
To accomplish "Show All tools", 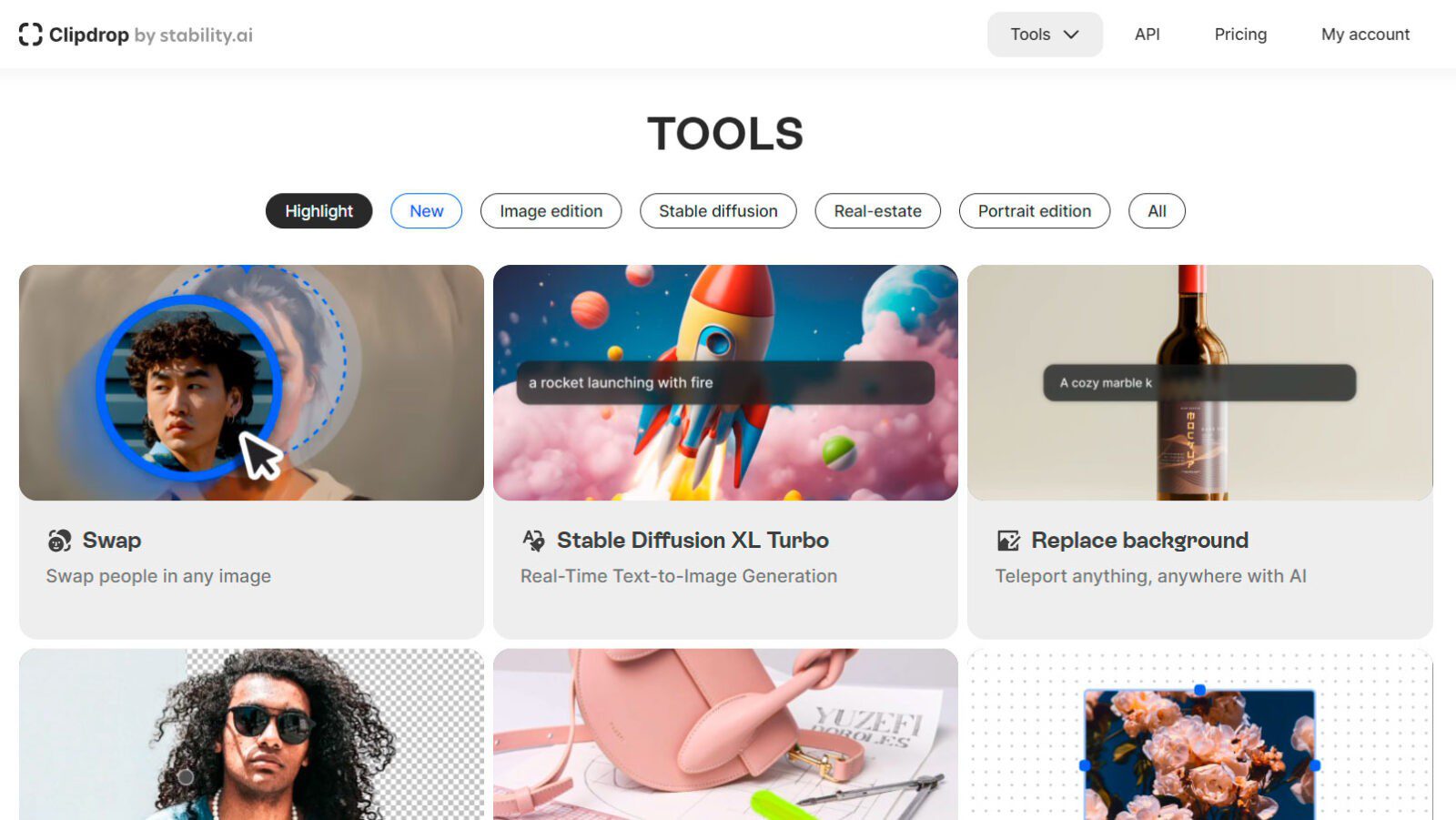I will coord(1157,211).
